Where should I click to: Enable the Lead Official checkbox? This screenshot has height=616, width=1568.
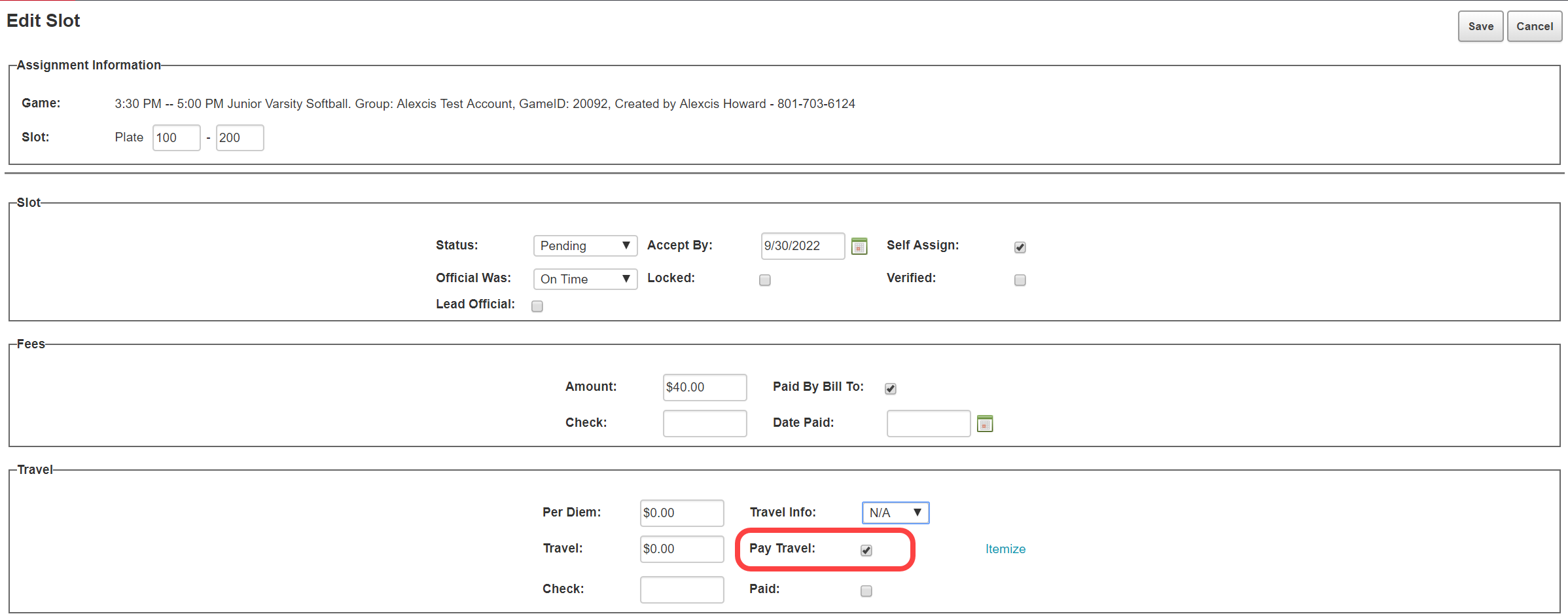coord(537,306)
